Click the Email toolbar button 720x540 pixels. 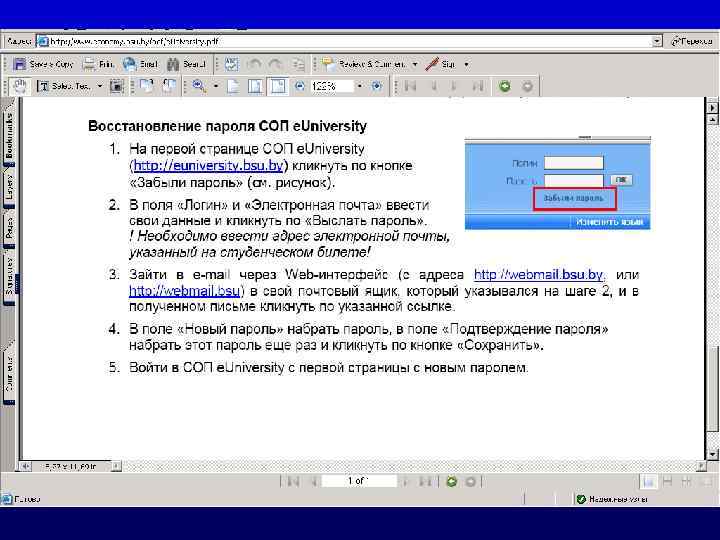point(141,64)
